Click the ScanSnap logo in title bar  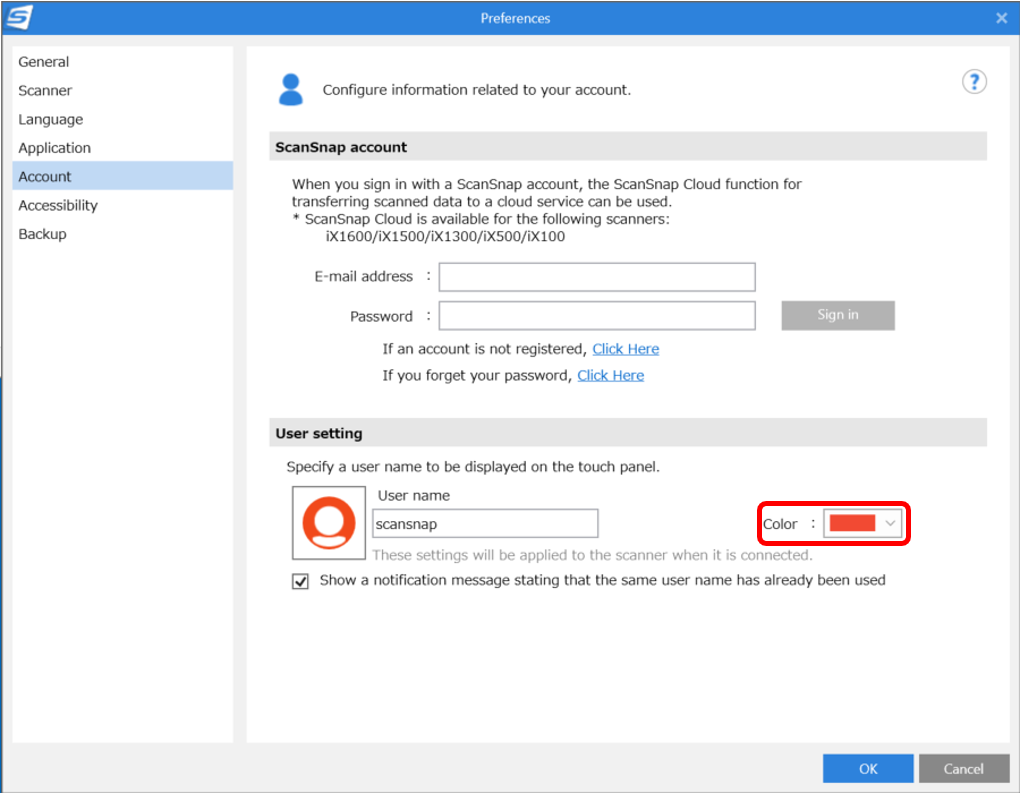(20, 17)
